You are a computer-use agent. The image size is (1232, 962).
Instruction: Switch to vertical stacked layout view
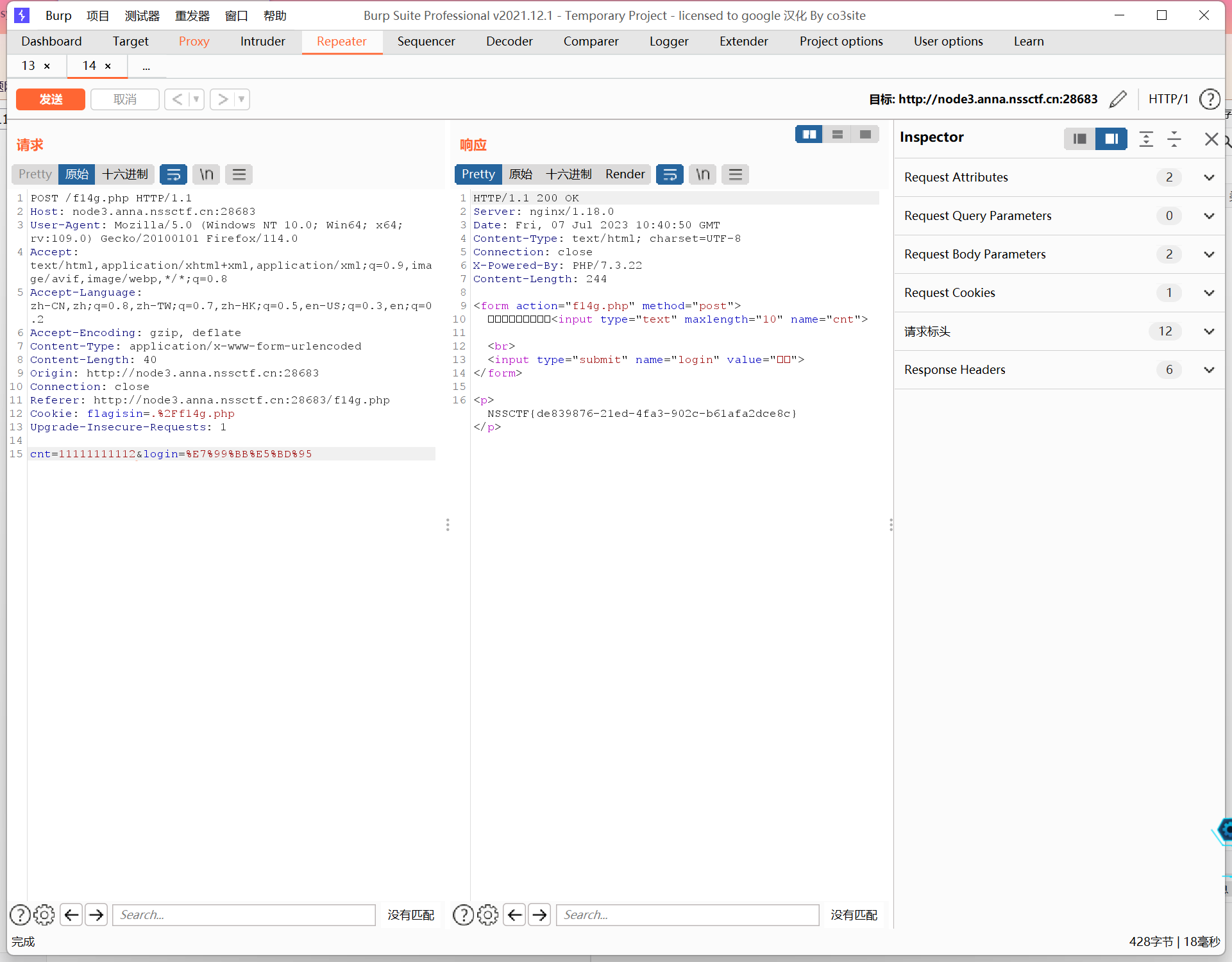pyautogui.click(x=838, y=134)
